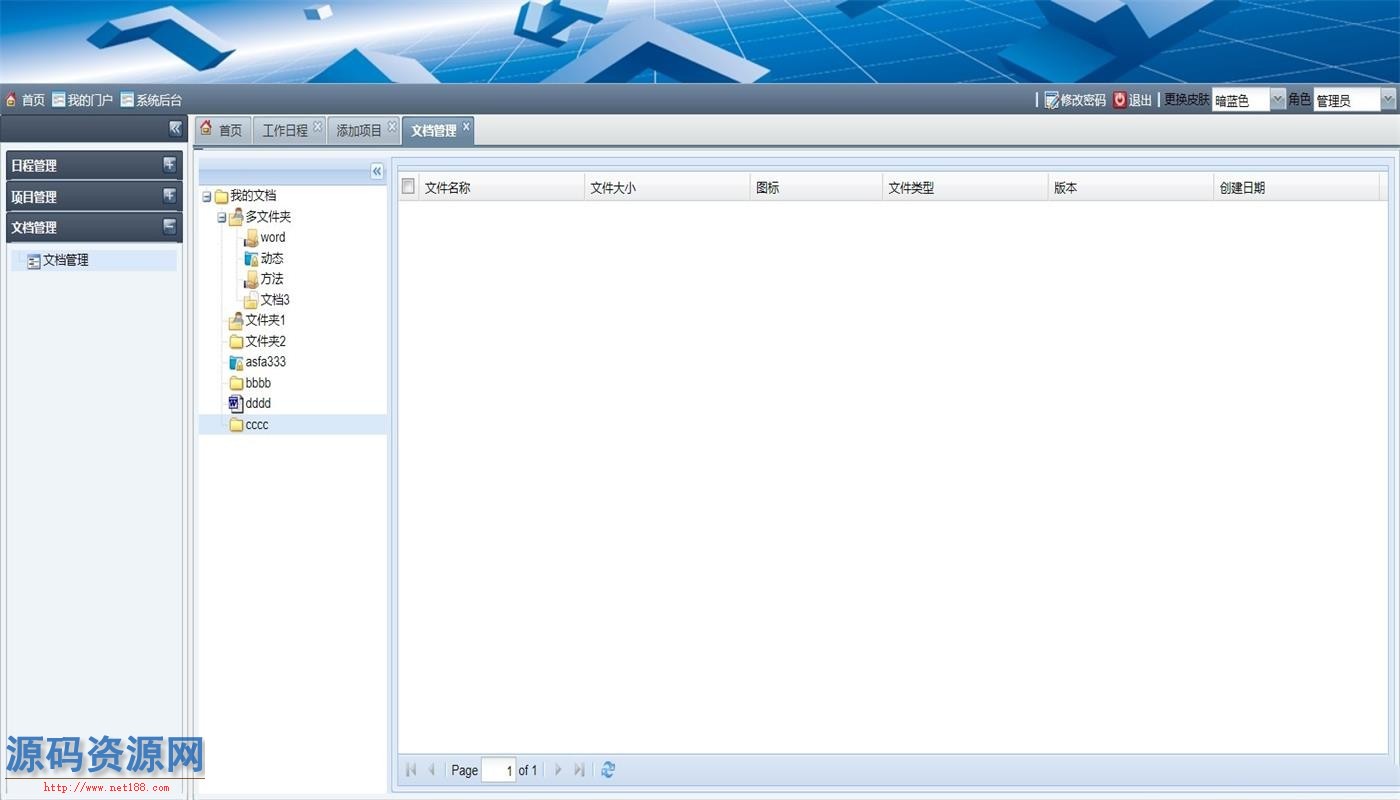Click the 退出 logout text

point(1140,100)
